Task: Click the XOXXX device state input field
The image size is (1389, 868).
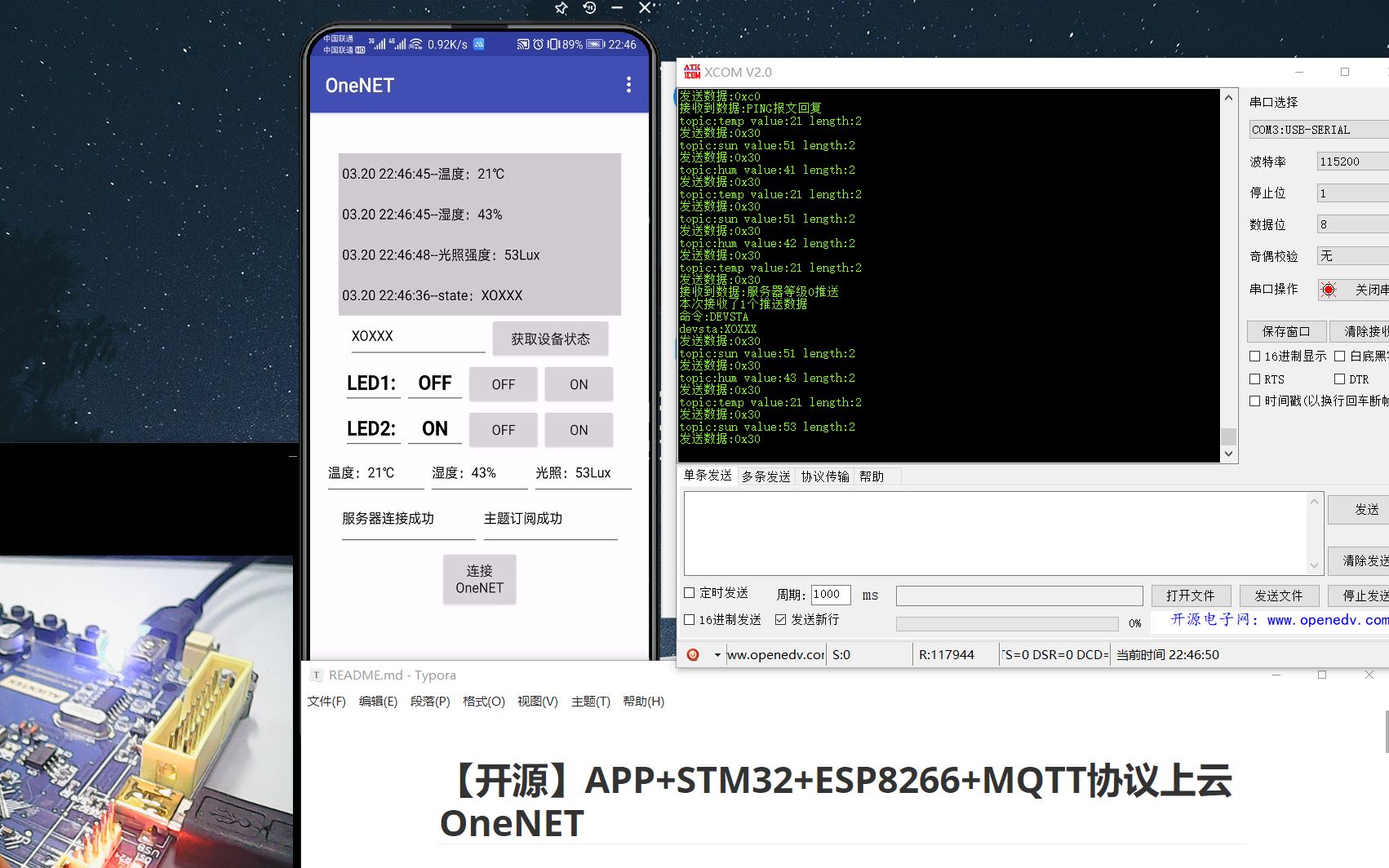Action: 417,336
